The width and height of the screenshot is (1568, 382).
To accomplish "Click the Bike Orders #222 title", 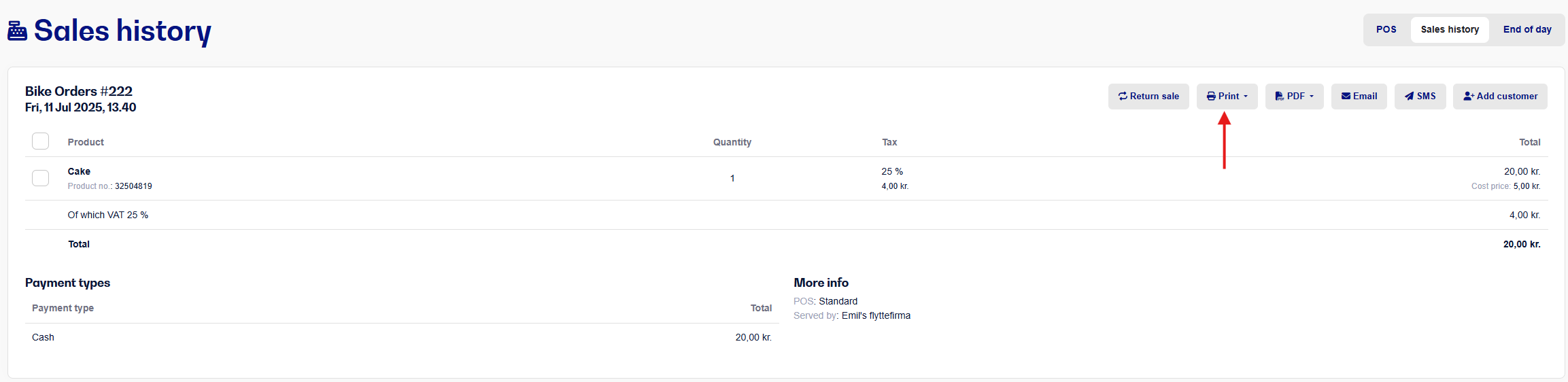I will pyautogui.click(x=79, y=91).
